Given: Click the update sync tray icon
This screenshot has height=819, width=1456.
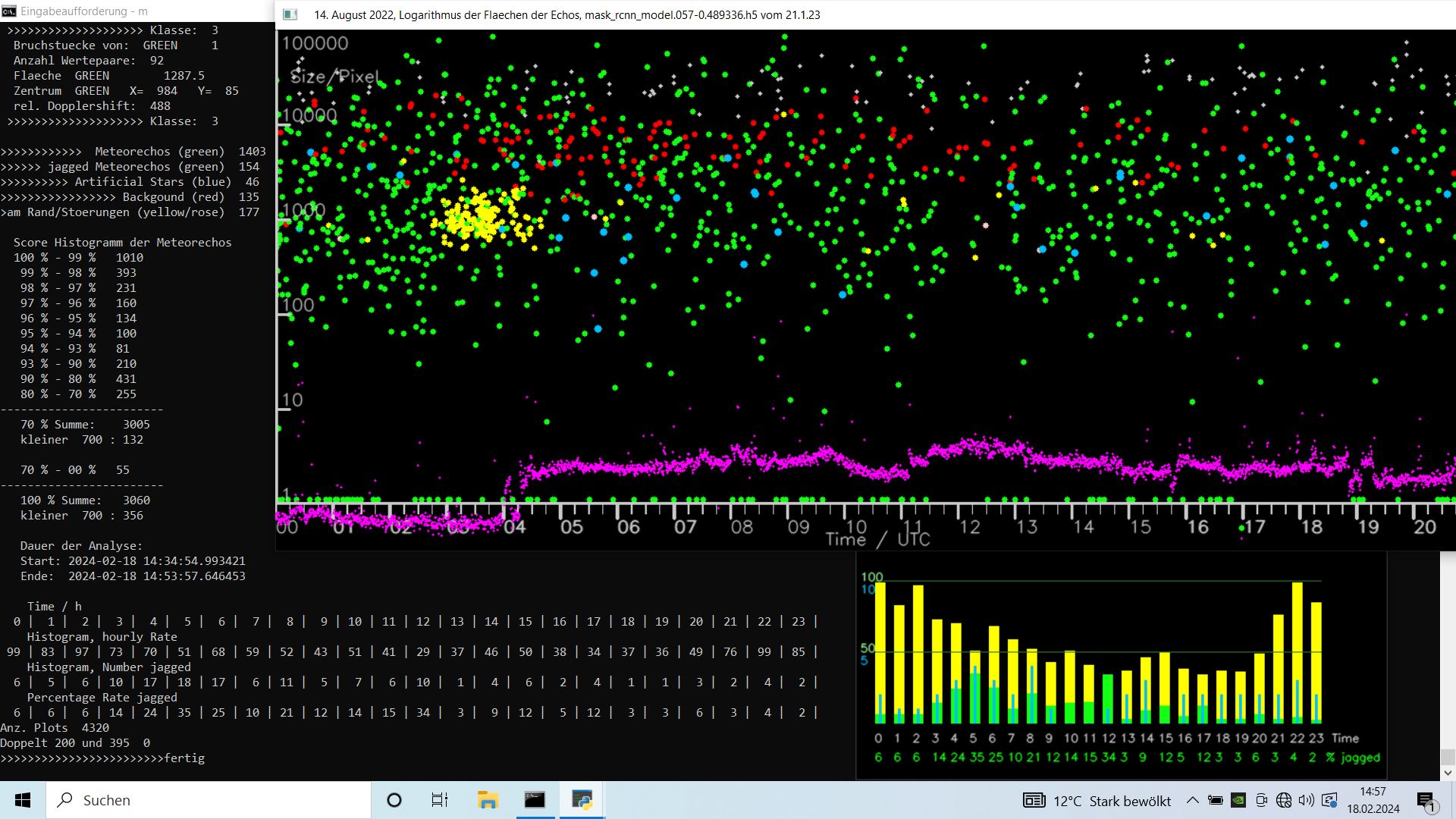Looking at the screenshot, I should point(1329,800).
